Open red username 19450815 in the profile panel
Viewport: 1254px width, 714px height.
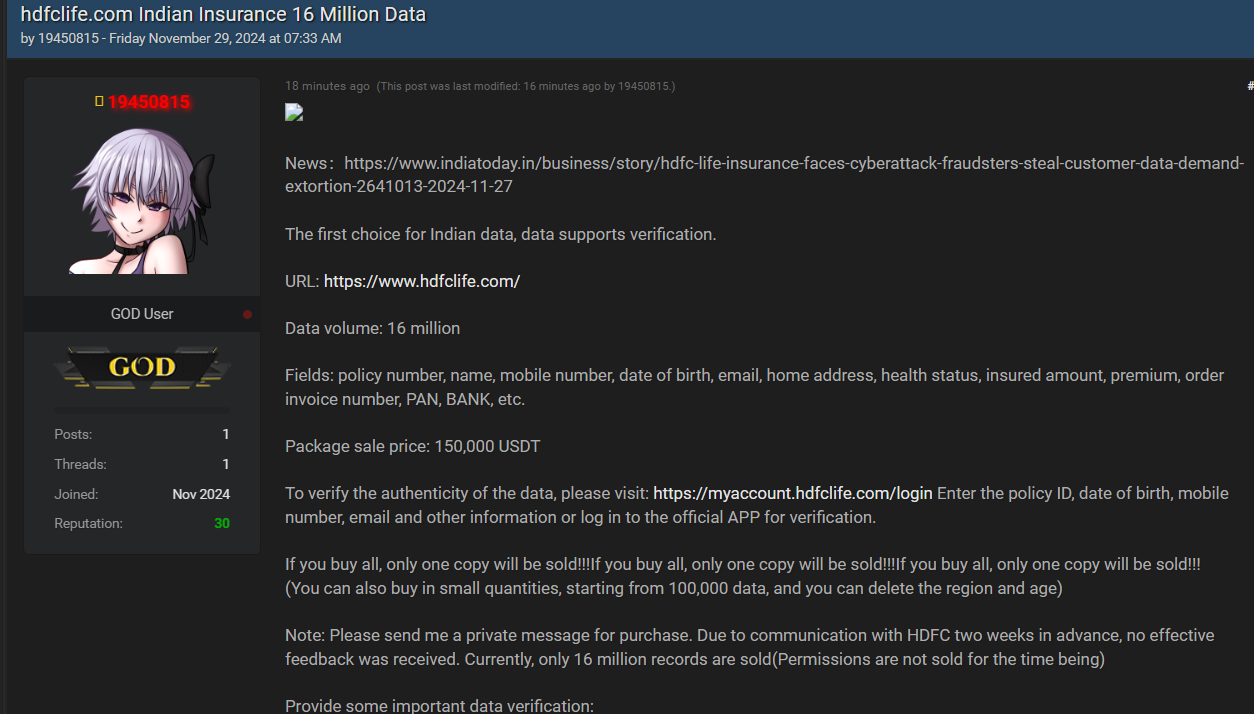[149, 102]
